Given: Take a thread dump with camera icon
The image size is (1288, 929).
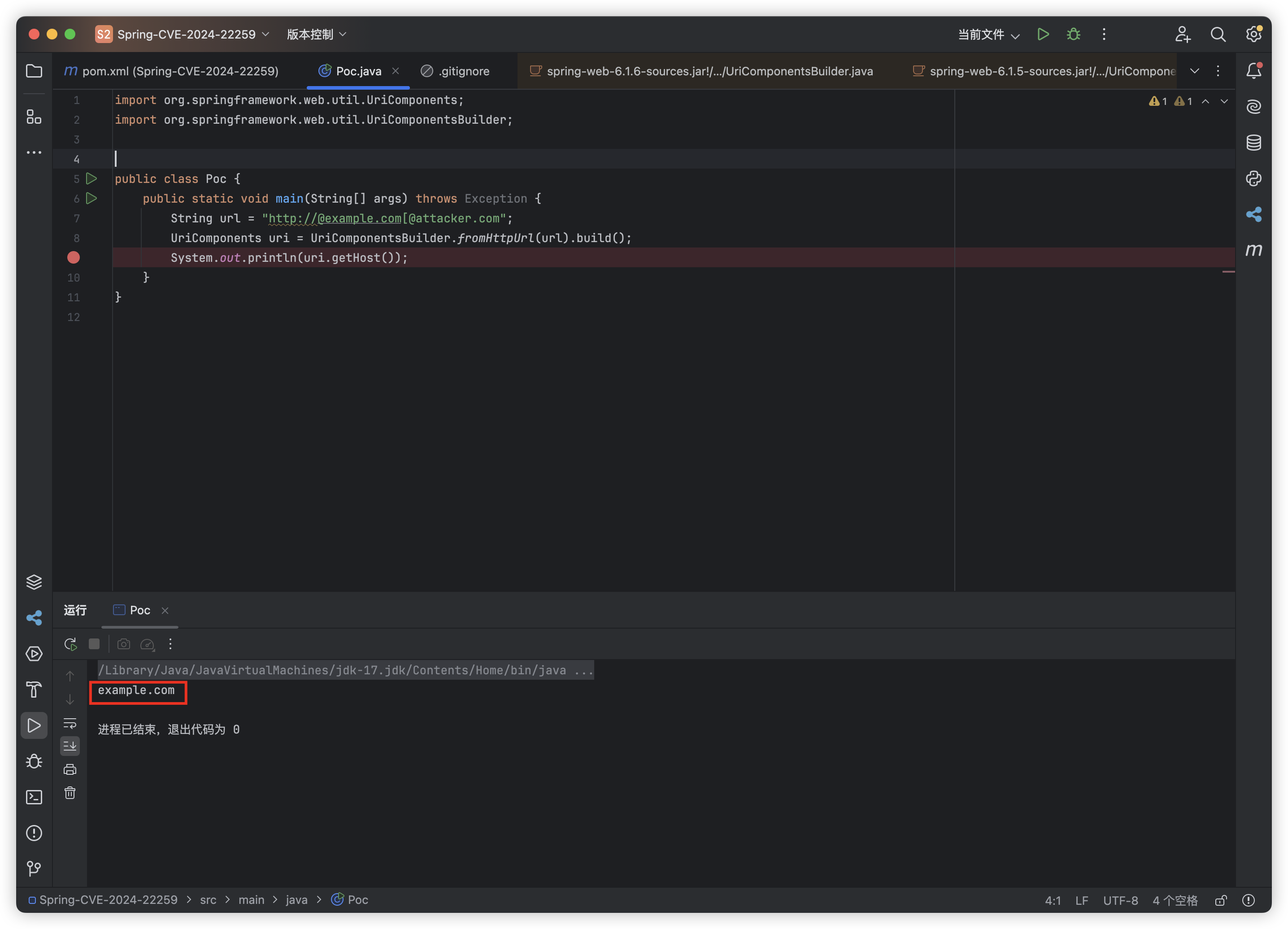Looking at the screenshot, I should click(124, 644).
